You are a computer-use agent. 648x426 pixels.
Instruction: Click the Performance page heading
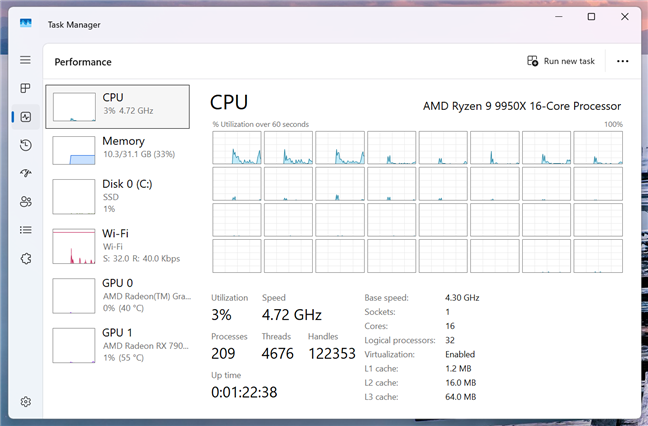pyautogui.click(x=83, y=62)
